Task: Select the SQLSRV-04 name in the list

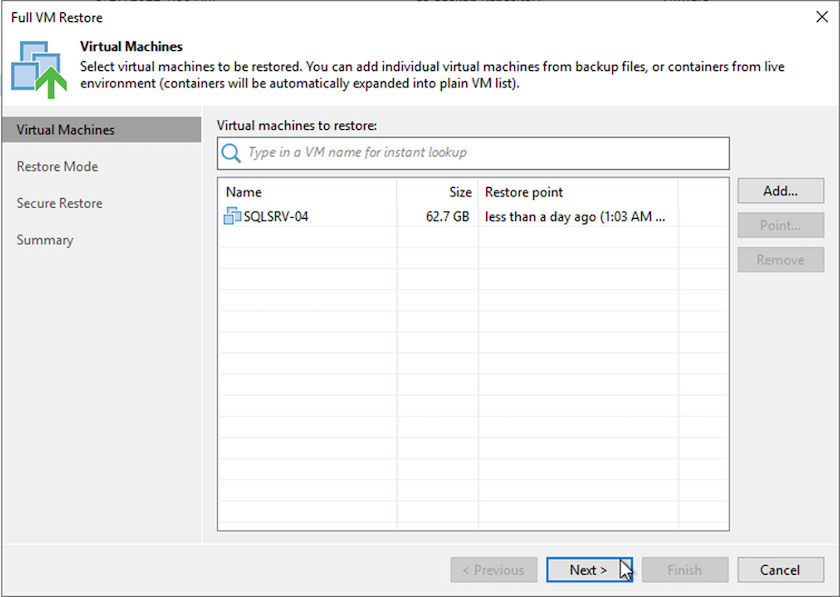Action: [276, 216]
